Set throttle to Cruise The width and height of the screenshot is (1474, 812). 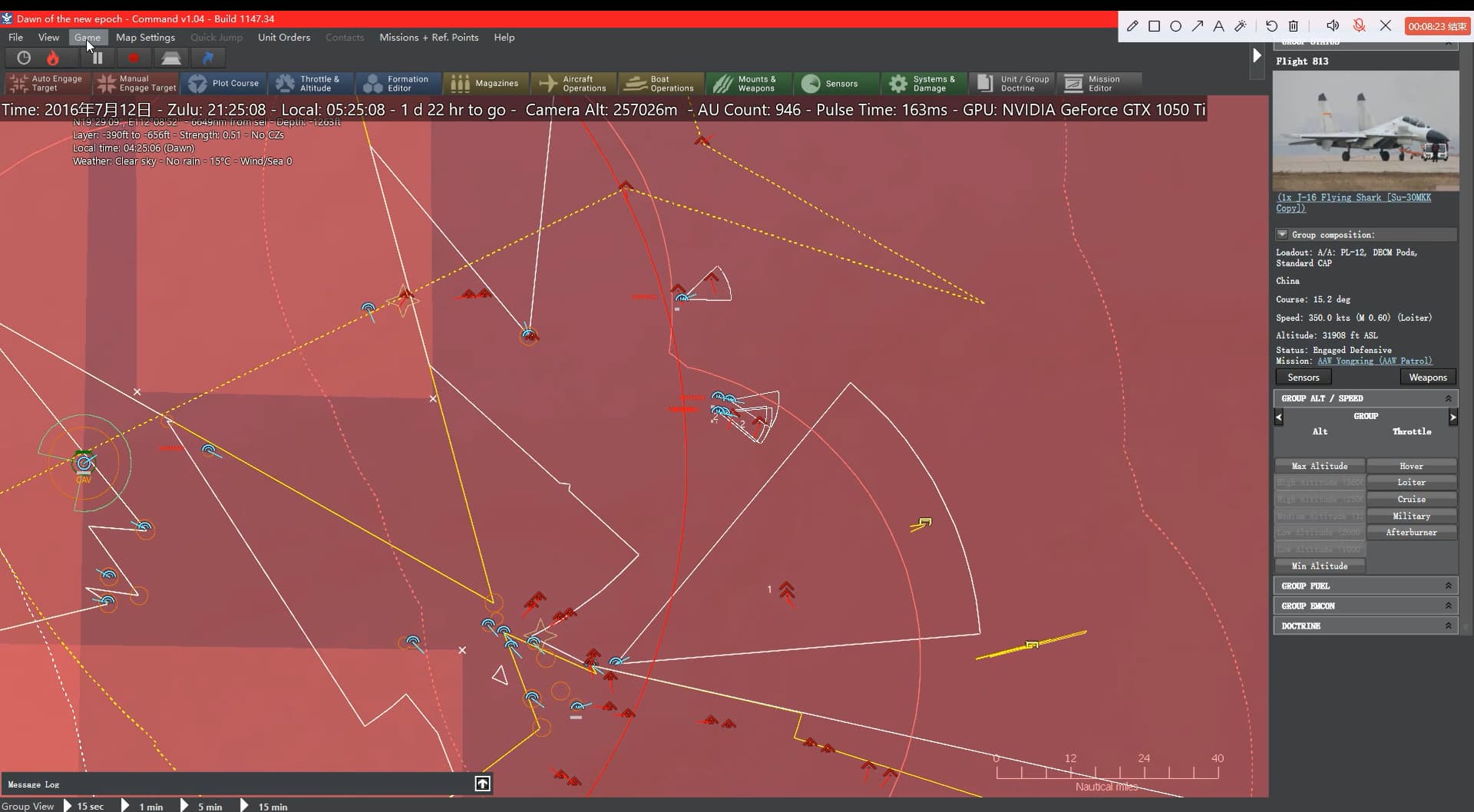click(1411, 499)
